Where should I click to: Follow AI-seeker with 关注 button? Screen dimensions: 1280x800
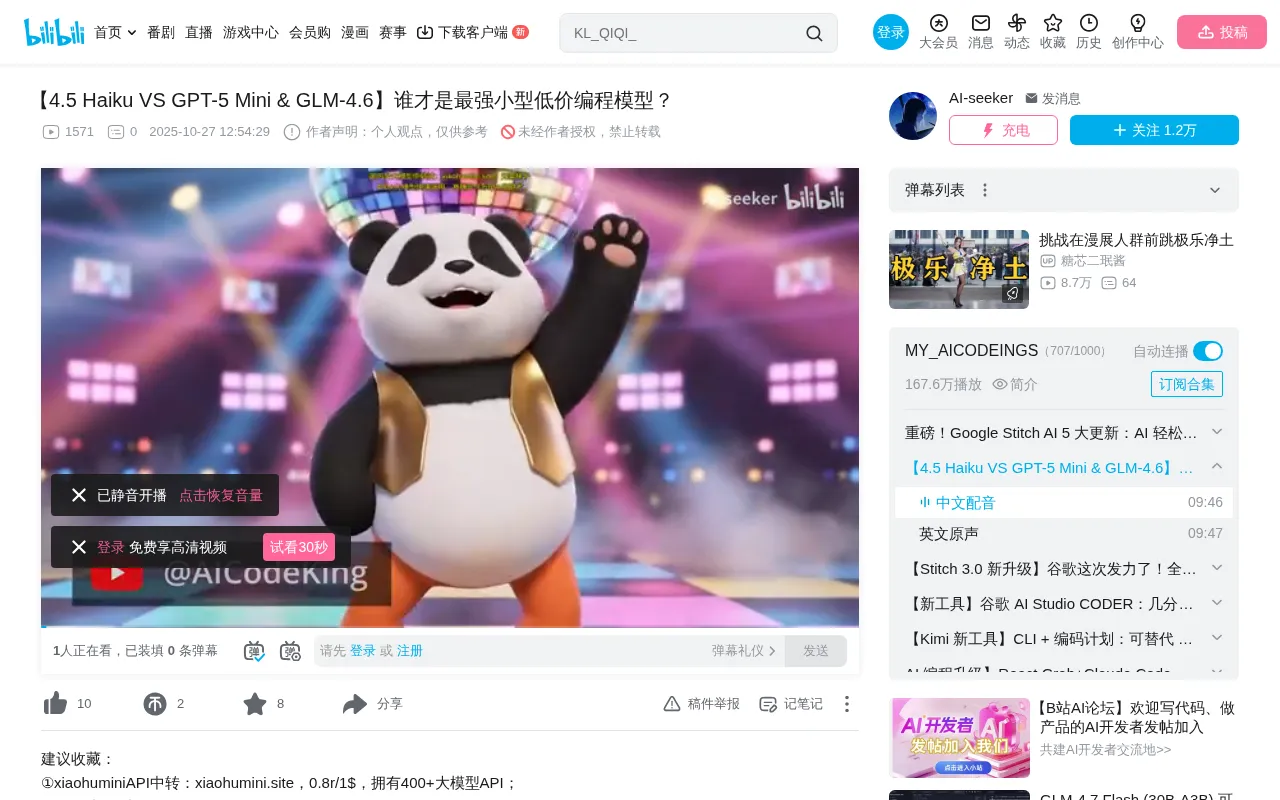tap(1154, 130)
